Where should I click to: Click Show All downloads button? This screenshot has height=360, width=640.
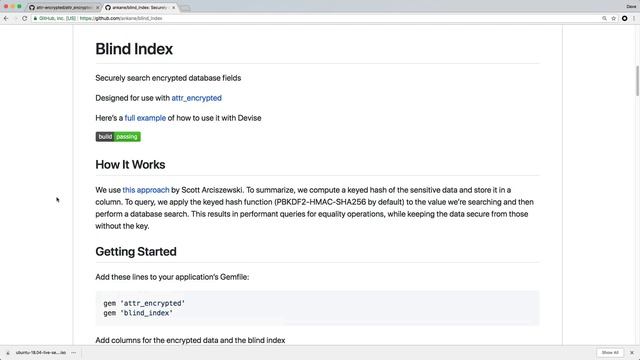pyautogui.click(x=610, y=353)
